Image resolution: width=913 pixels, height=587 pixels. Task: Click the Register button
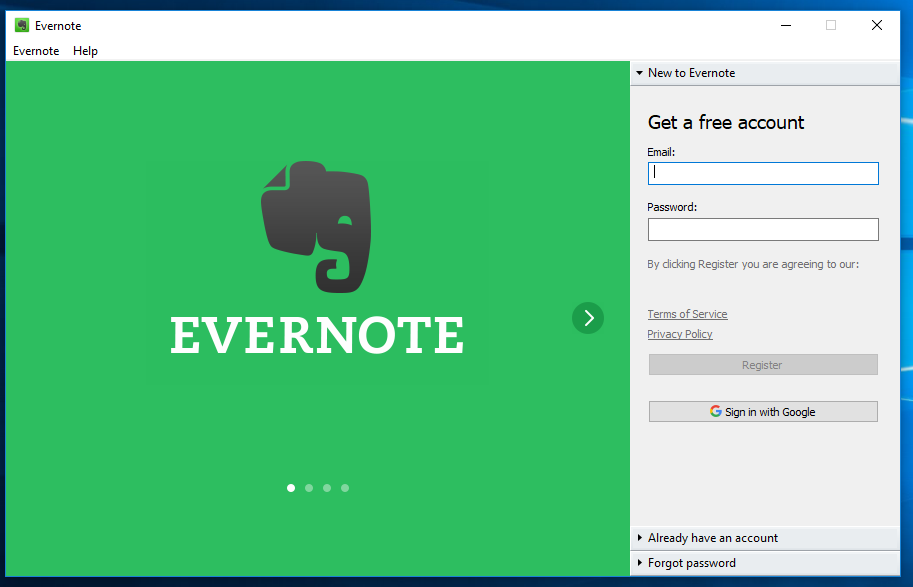[763, 365]
